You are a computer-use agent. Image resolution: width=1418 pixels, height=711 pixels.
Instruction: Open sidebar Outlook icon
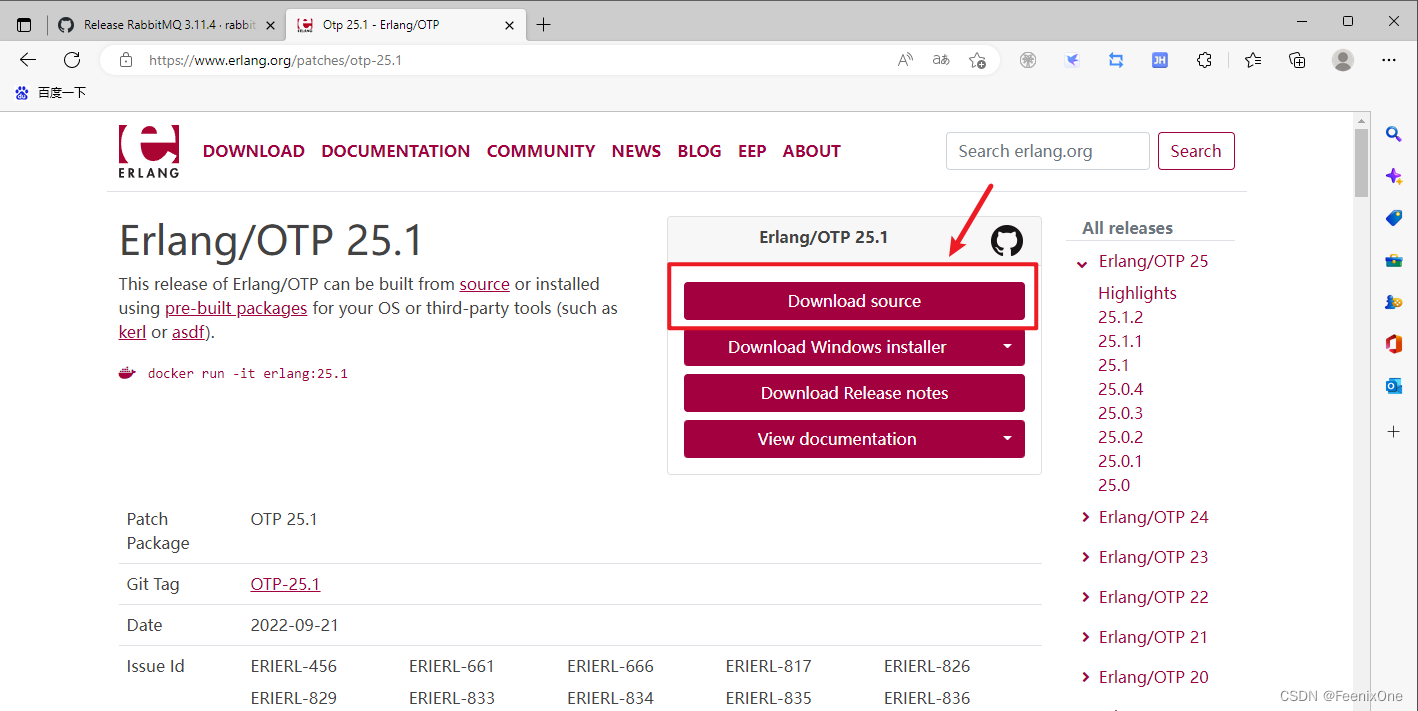[x=1393, y=386]
